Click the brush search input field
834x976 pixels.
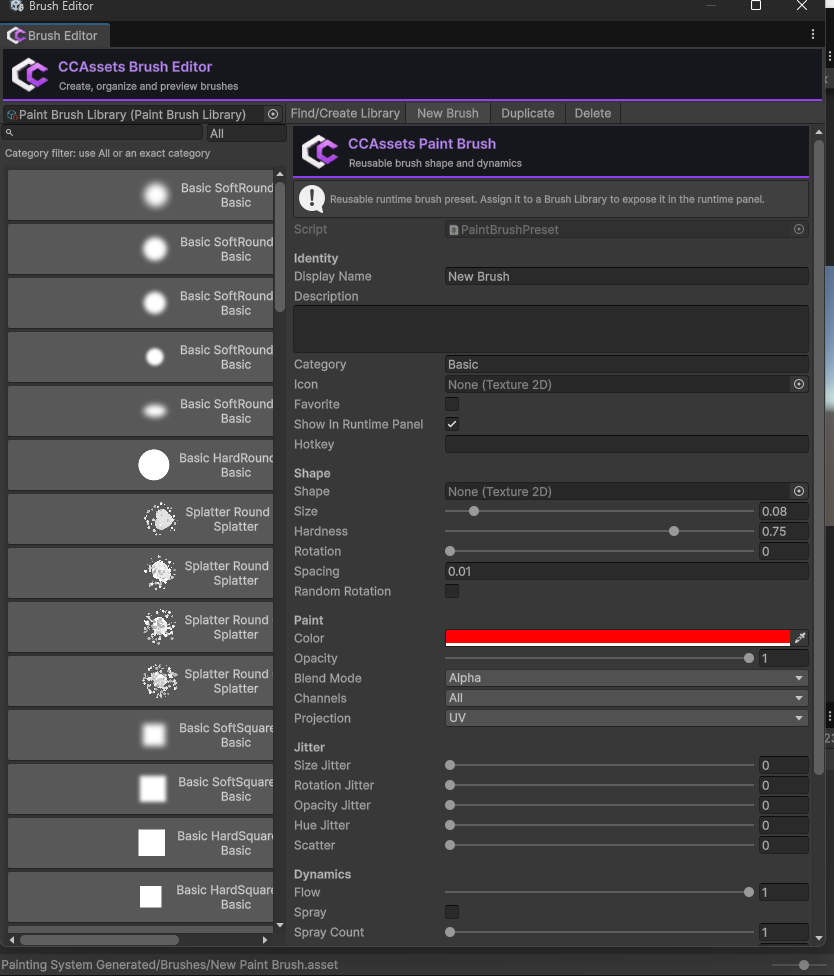click(103, 133)
